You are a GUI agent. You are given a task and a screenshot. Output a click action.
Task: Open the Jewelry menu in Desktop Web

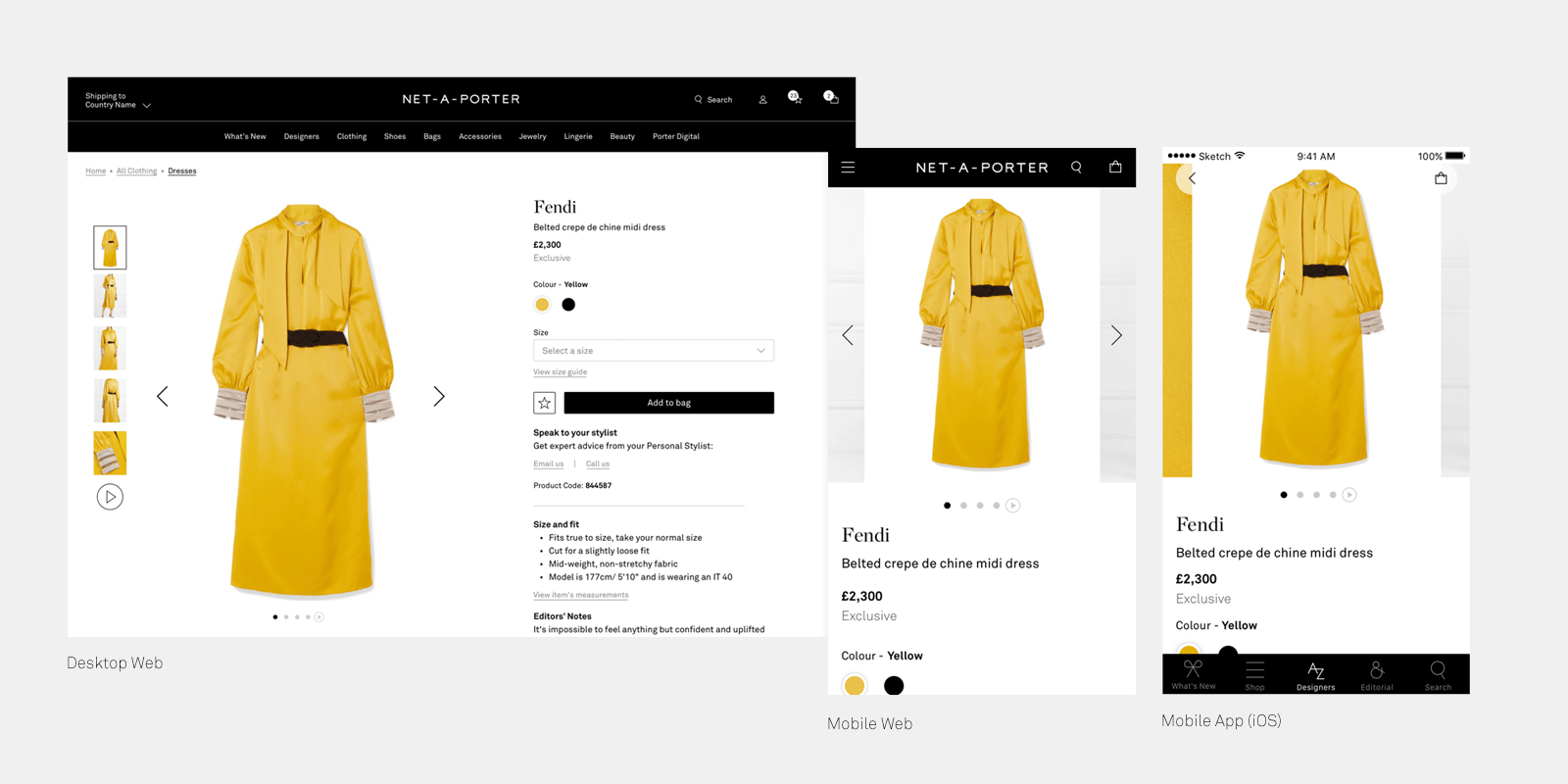pyautogui.click(x=533, y=136)
